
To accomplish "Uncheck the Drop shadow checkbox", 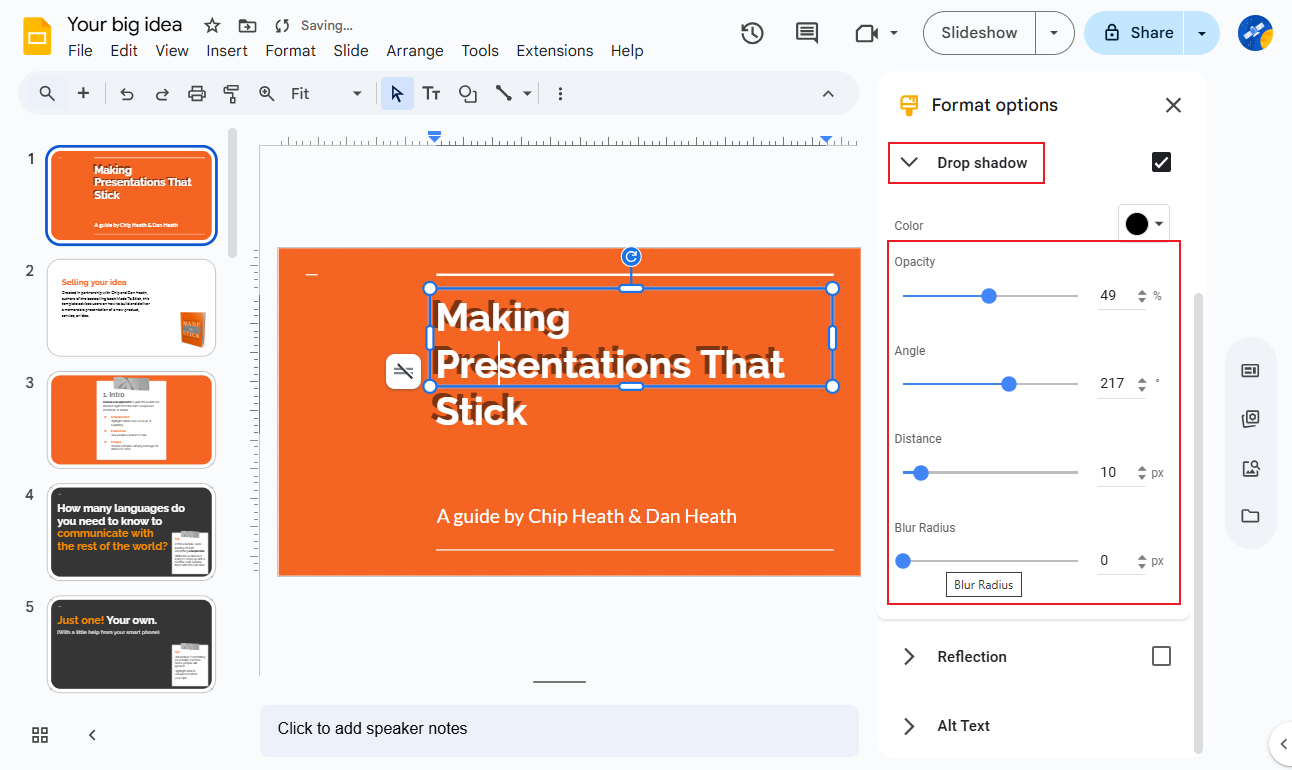I will pyautogui.click(x=1161, y=161).
